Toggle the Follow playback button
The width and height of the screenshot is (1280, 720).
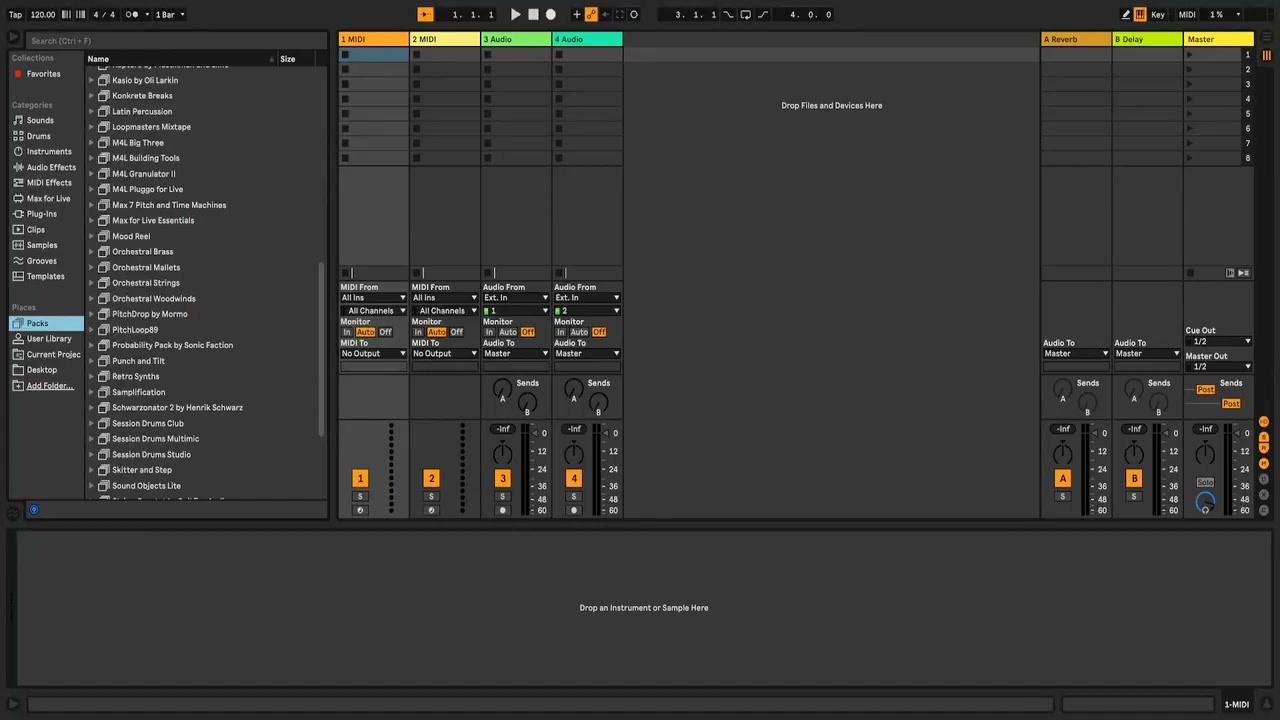(425, 15)
